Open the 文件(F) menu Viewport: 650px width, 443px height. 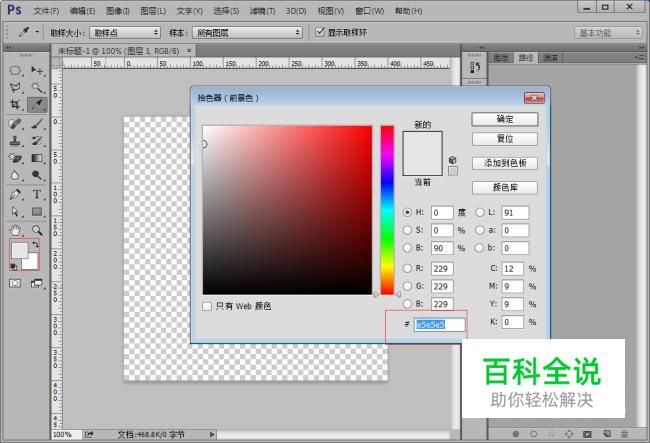pyautogui.click(x=46, y=11)
